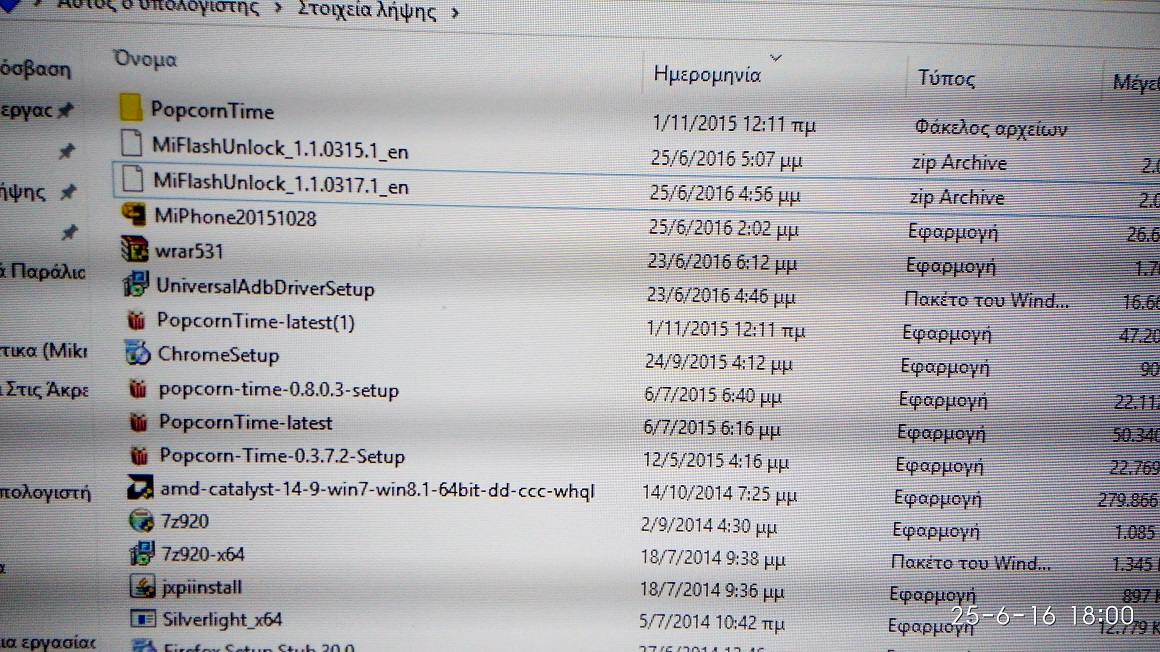Click the popcorn-time-0.8.0.3-setup icon

[x=138, y=389]
